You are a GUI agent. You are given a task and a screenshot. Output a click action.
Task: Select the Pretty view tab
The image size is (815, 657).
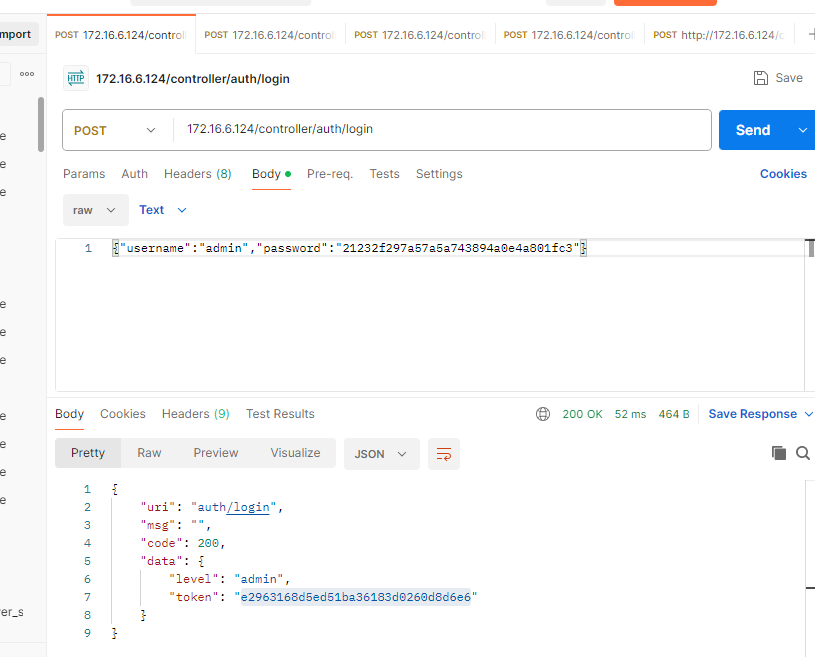pos(88,453)
